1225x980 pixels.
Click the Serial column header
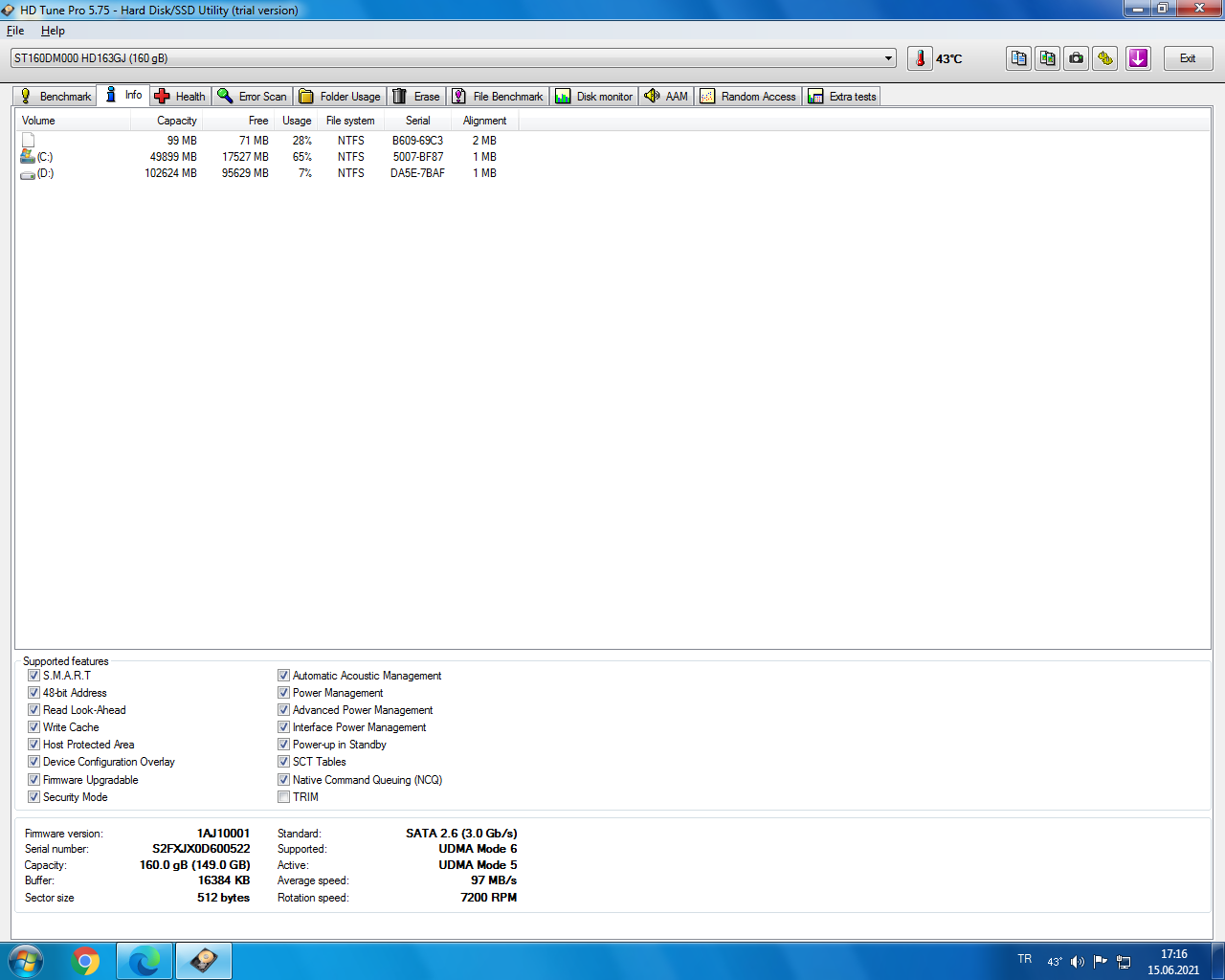click(418, 121)
